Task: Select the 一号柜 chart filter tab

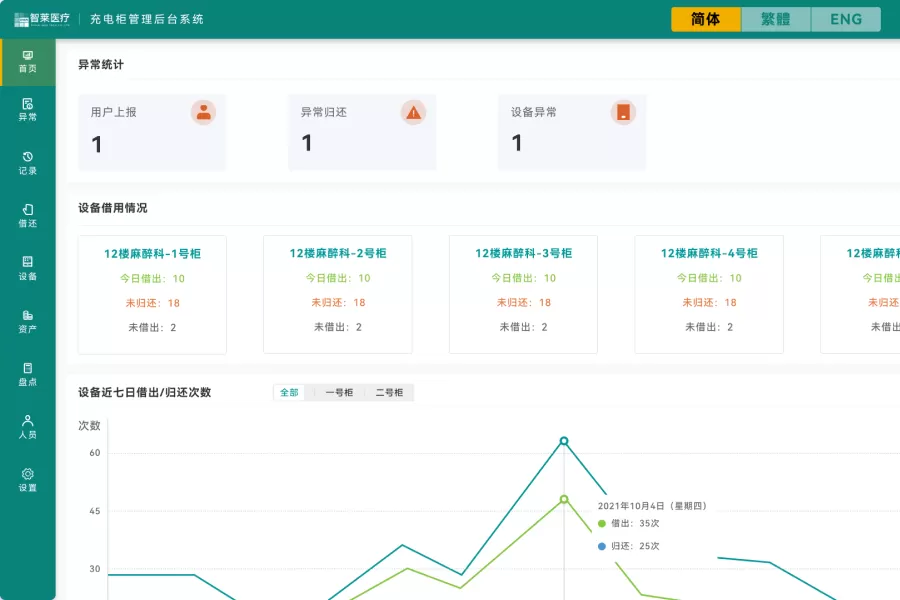Action: click(339, 393)
